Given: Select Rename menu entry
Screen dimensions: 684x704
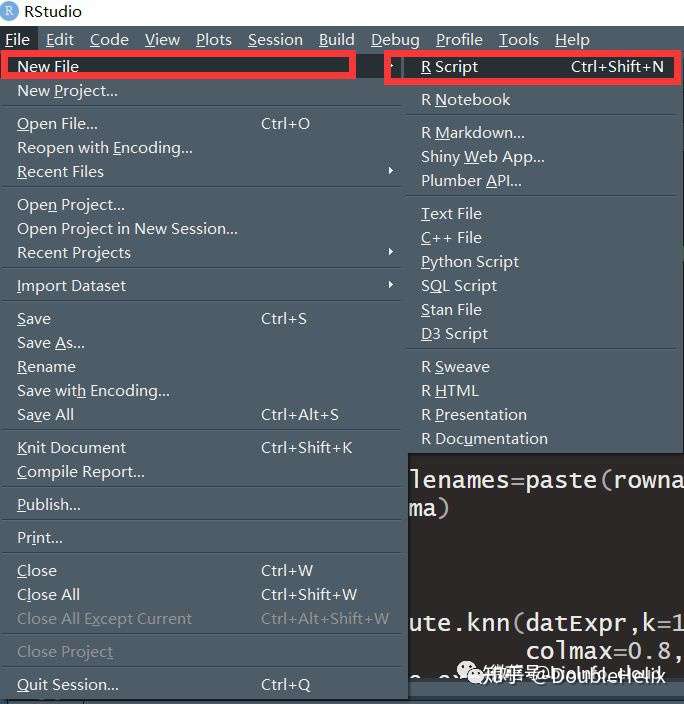Looking at the screenshot, I should coord(202,367).
